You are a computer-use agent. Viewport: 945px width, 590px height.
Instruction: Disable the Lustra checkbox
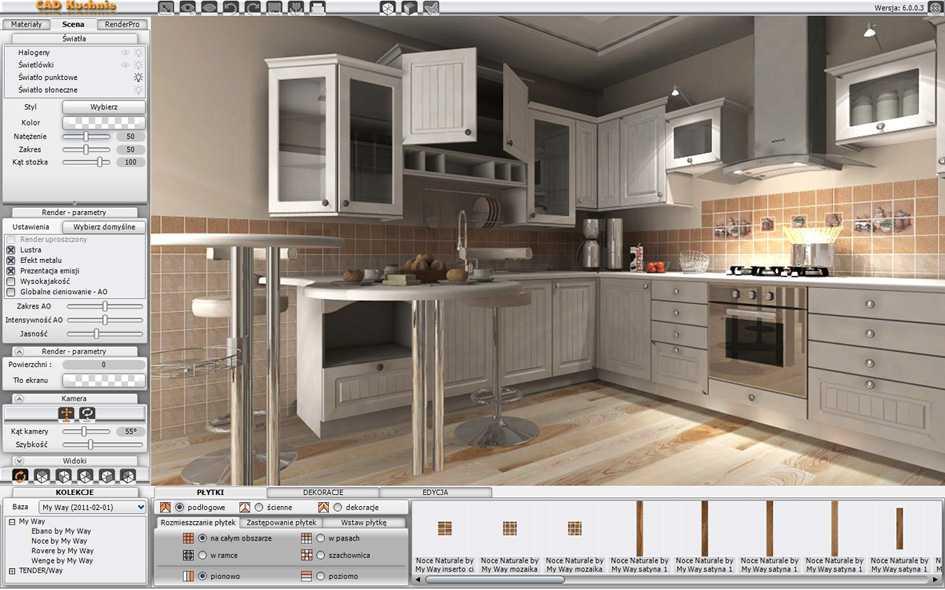[x=11, y=249]
